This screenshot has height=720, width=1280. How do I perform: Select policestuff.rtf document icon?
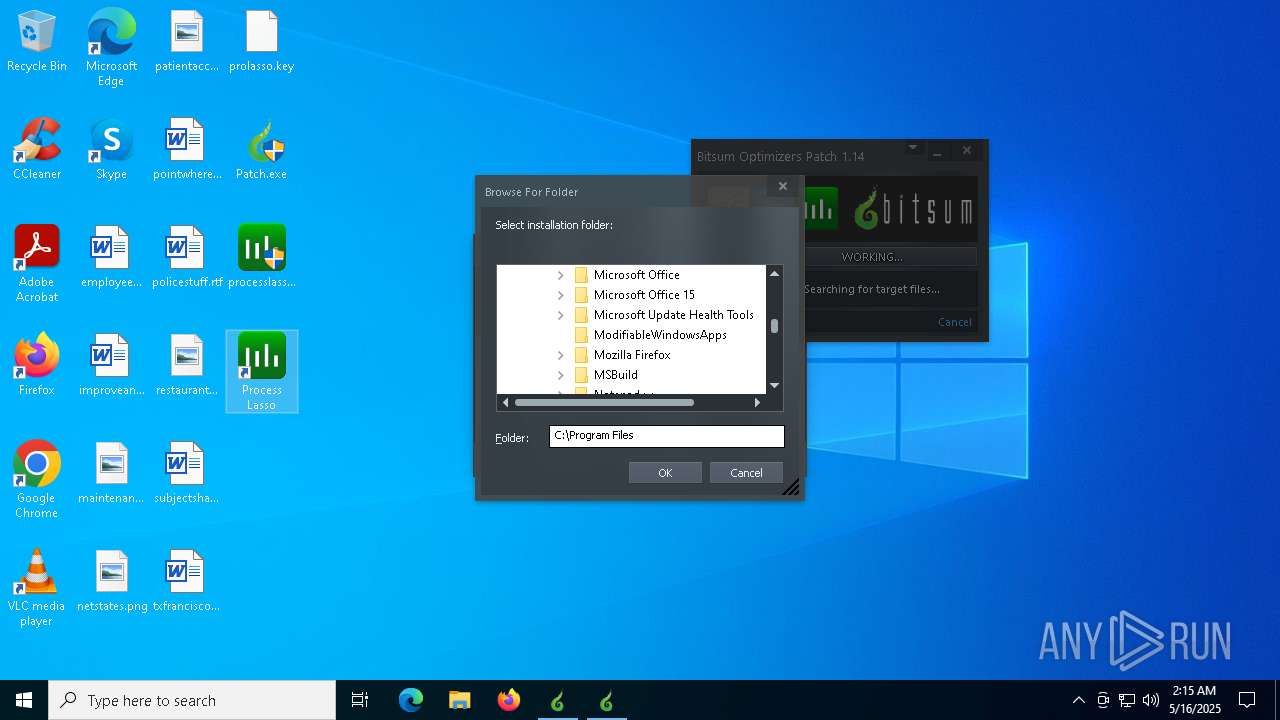(186, 258)
